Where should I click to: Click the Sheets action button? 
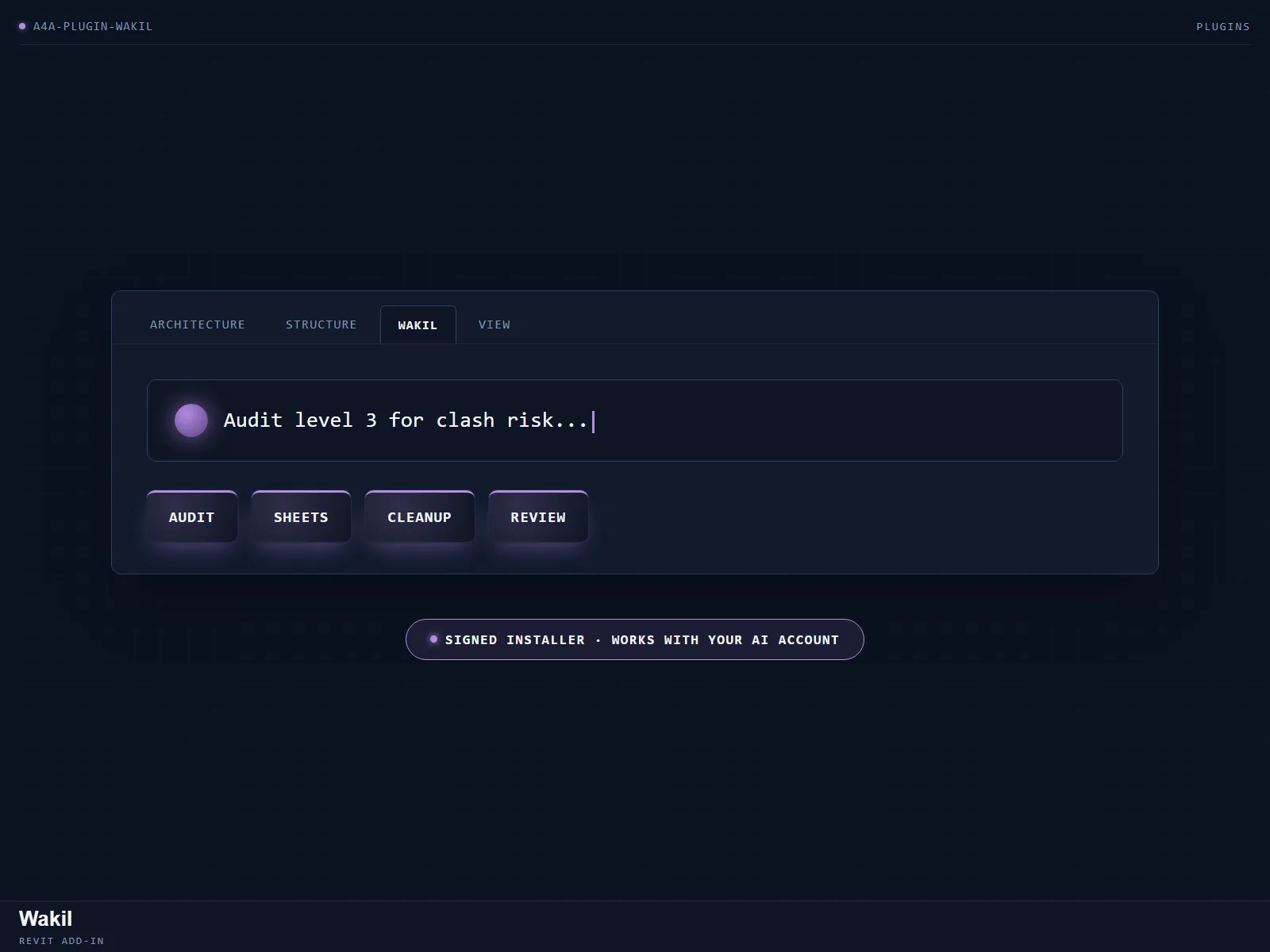click(x=301, y=517)
